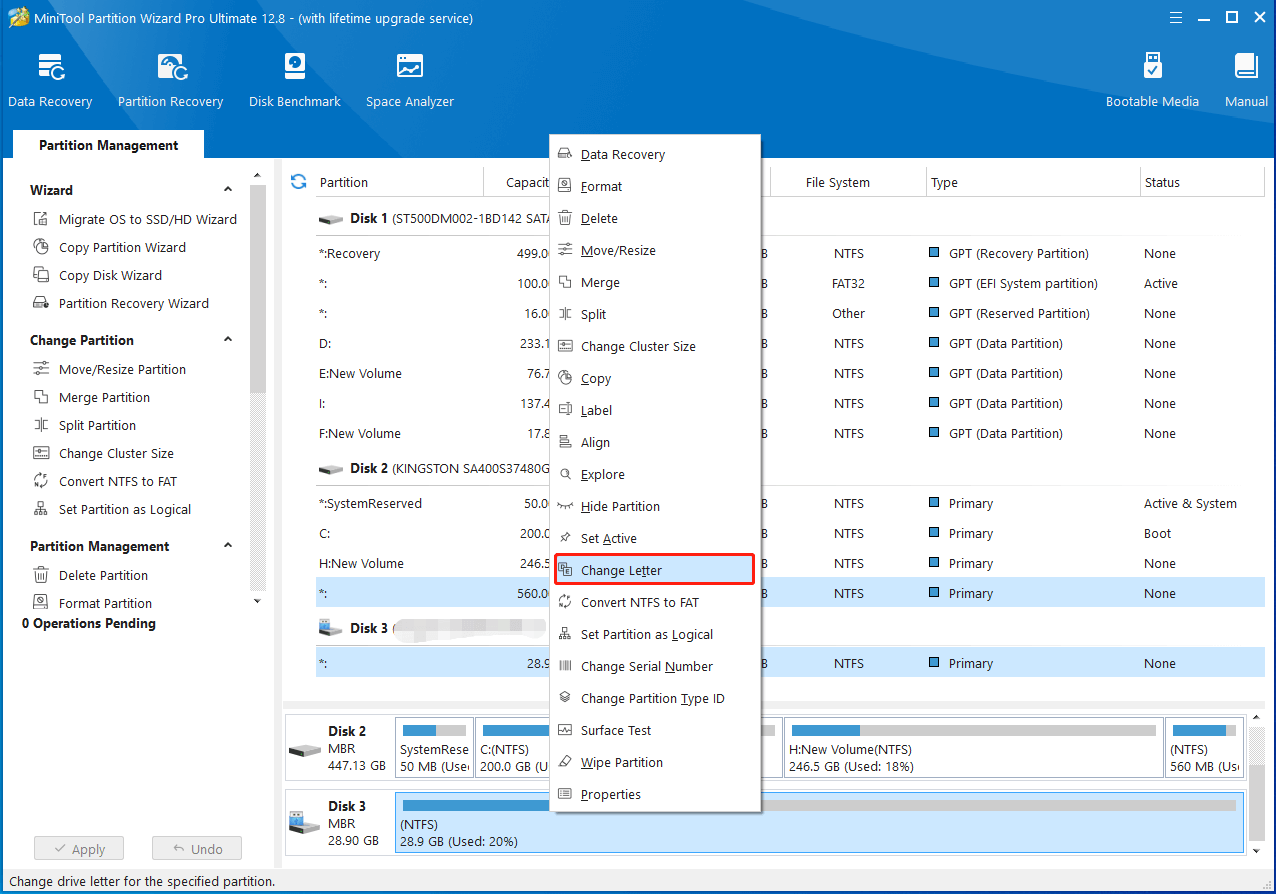Choose Set Active from context menu
Screen dimensions: 1276x894
655,538
